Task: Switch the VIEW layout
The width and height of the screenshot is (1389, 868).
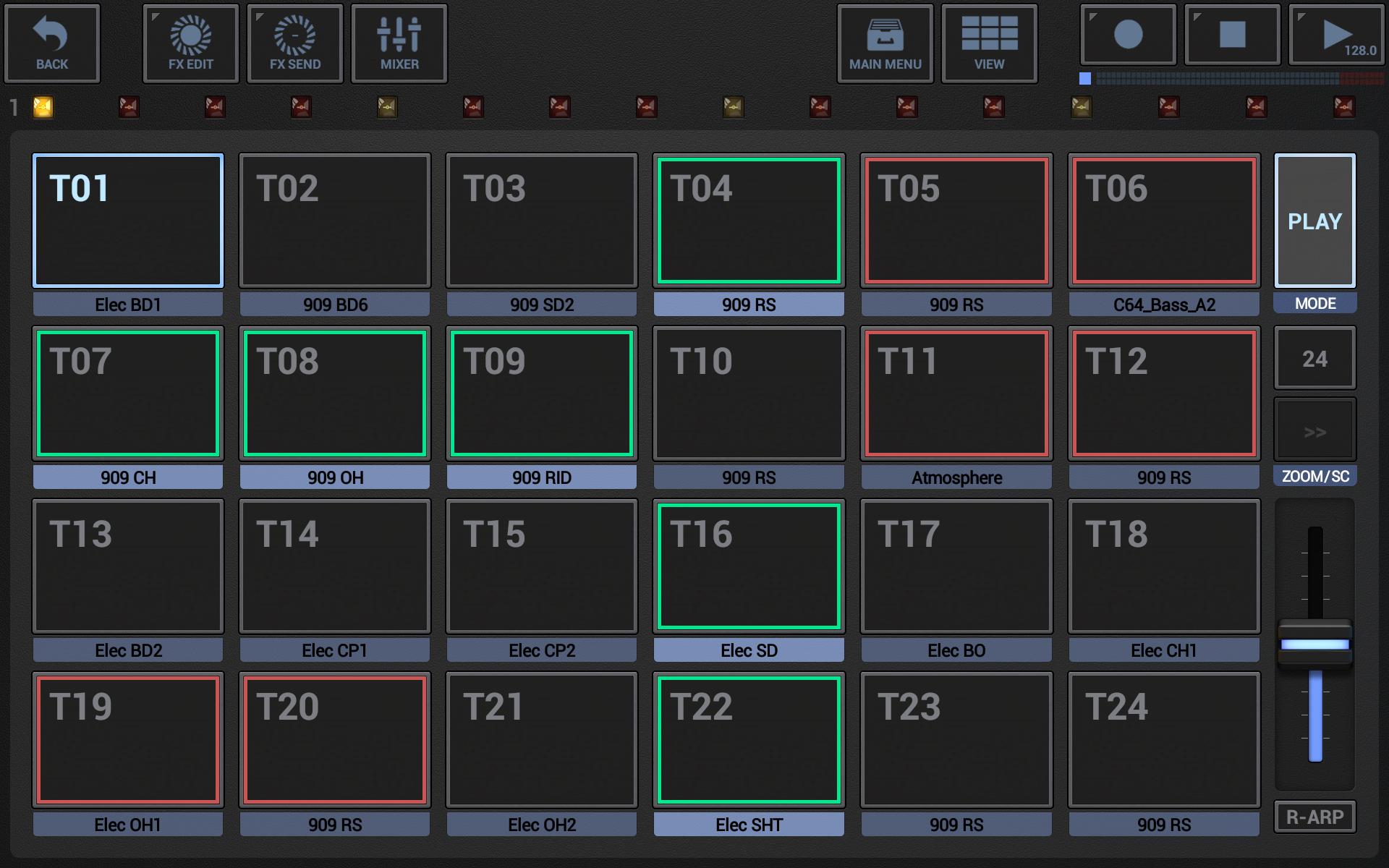Action: point(989,43)
